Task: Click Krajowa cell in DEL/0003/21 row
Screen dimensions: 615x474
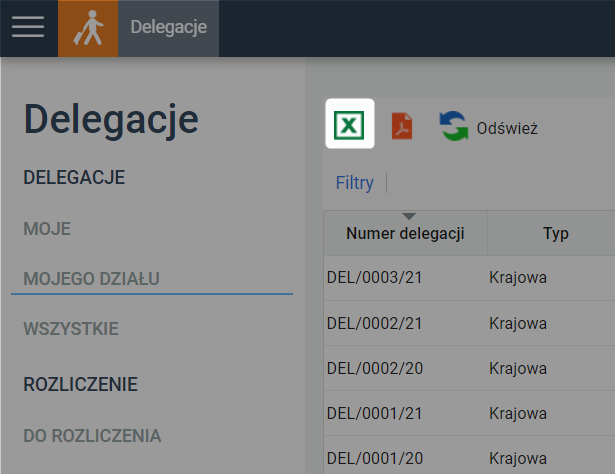Action: tap(518, 278)
